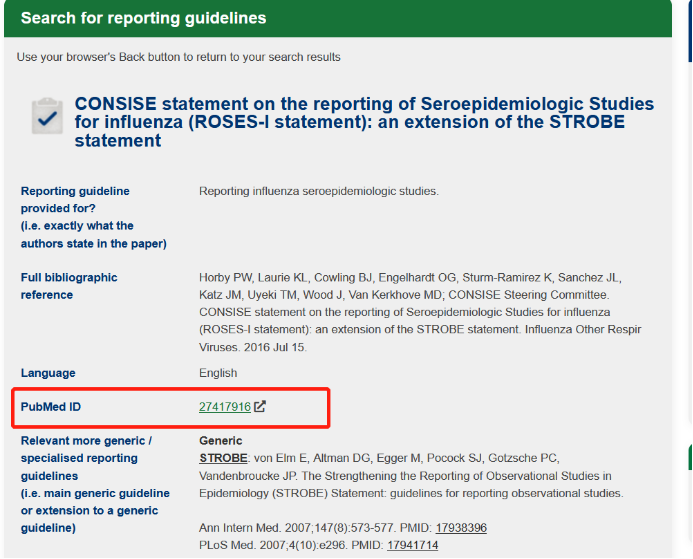Click the 'Search for reporting guidelines' header
The height and width of the screenshot is (559, 693).
[x=143, y=18]
